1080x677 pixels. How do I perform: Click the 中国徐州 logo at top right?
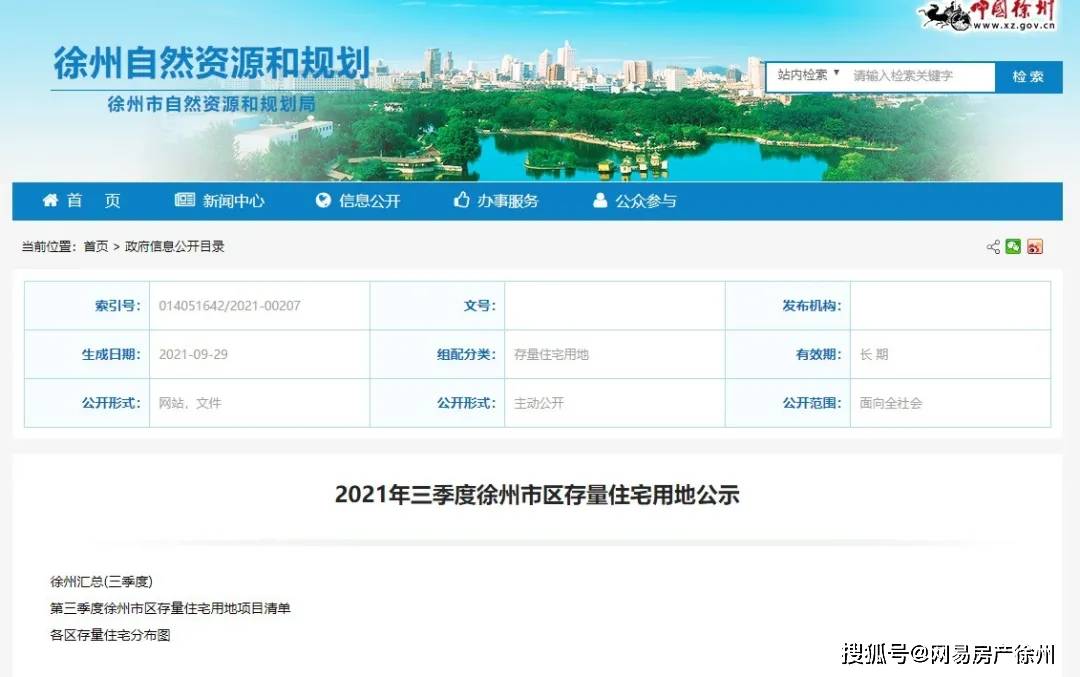pyautogui.click(x=988, y=16)
